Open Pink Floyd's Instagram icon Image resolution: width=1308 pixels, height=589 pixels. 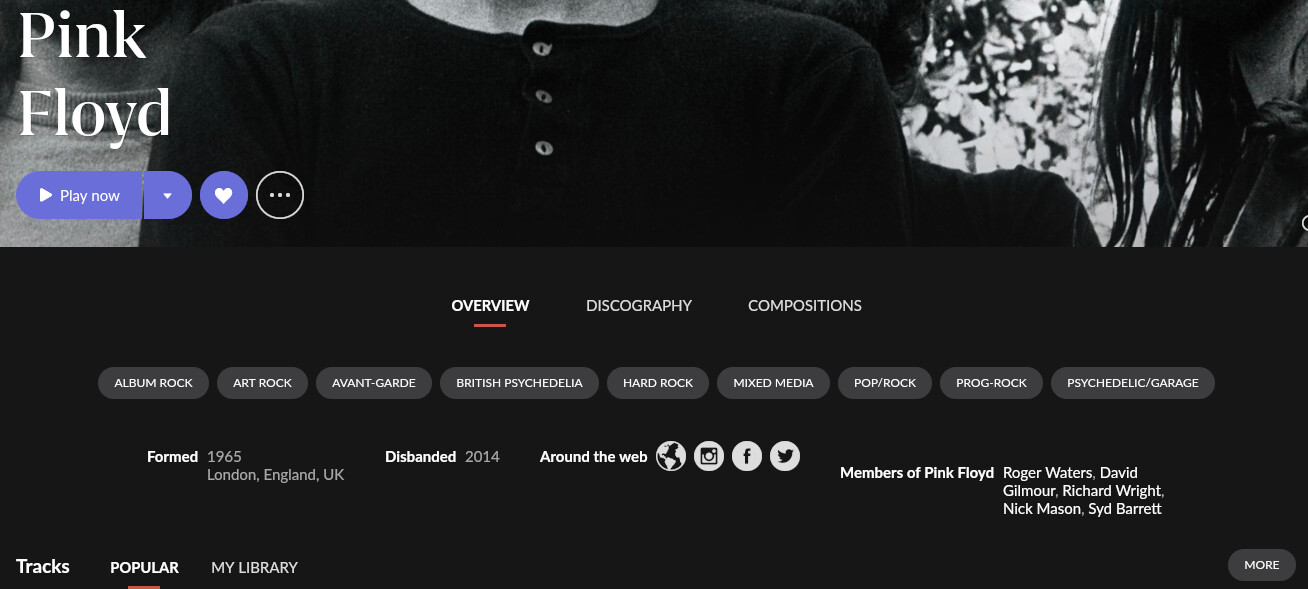point(709,457)
